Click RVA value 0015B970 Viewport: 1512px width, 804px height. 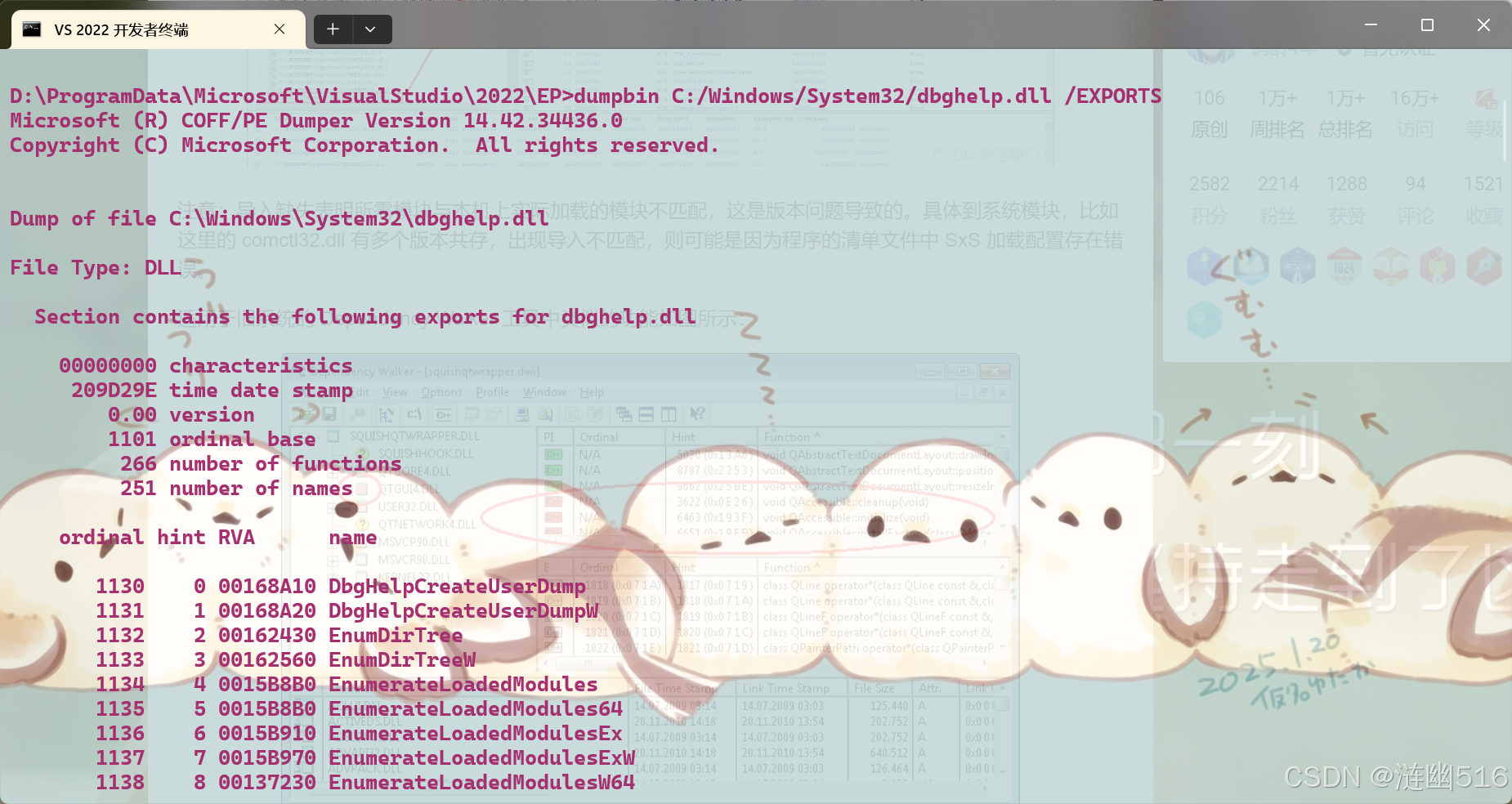[x=267, y=758]
